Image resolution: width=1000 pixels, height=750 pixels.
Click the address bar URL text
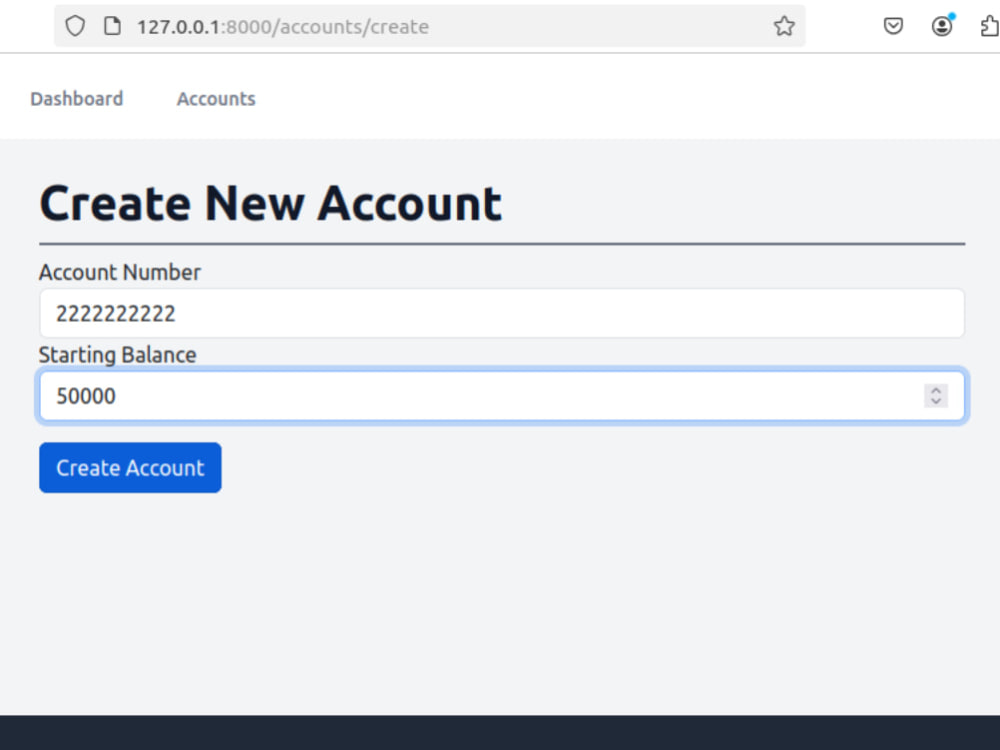click(283, 27)
